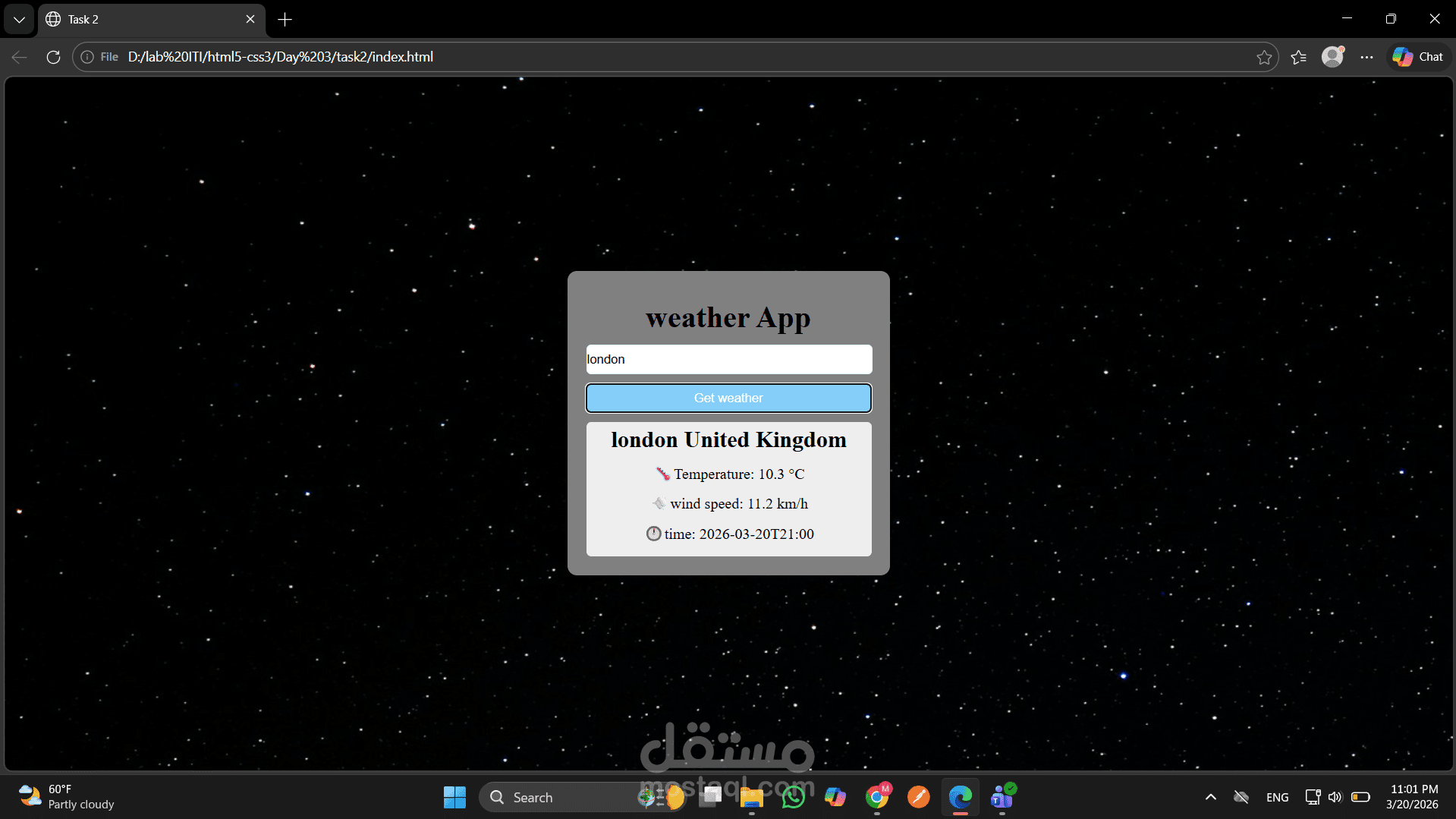The height and width of the screenshot is (819, 1456).
Task: Add the current page to favorites
Action: point(1264,56)
